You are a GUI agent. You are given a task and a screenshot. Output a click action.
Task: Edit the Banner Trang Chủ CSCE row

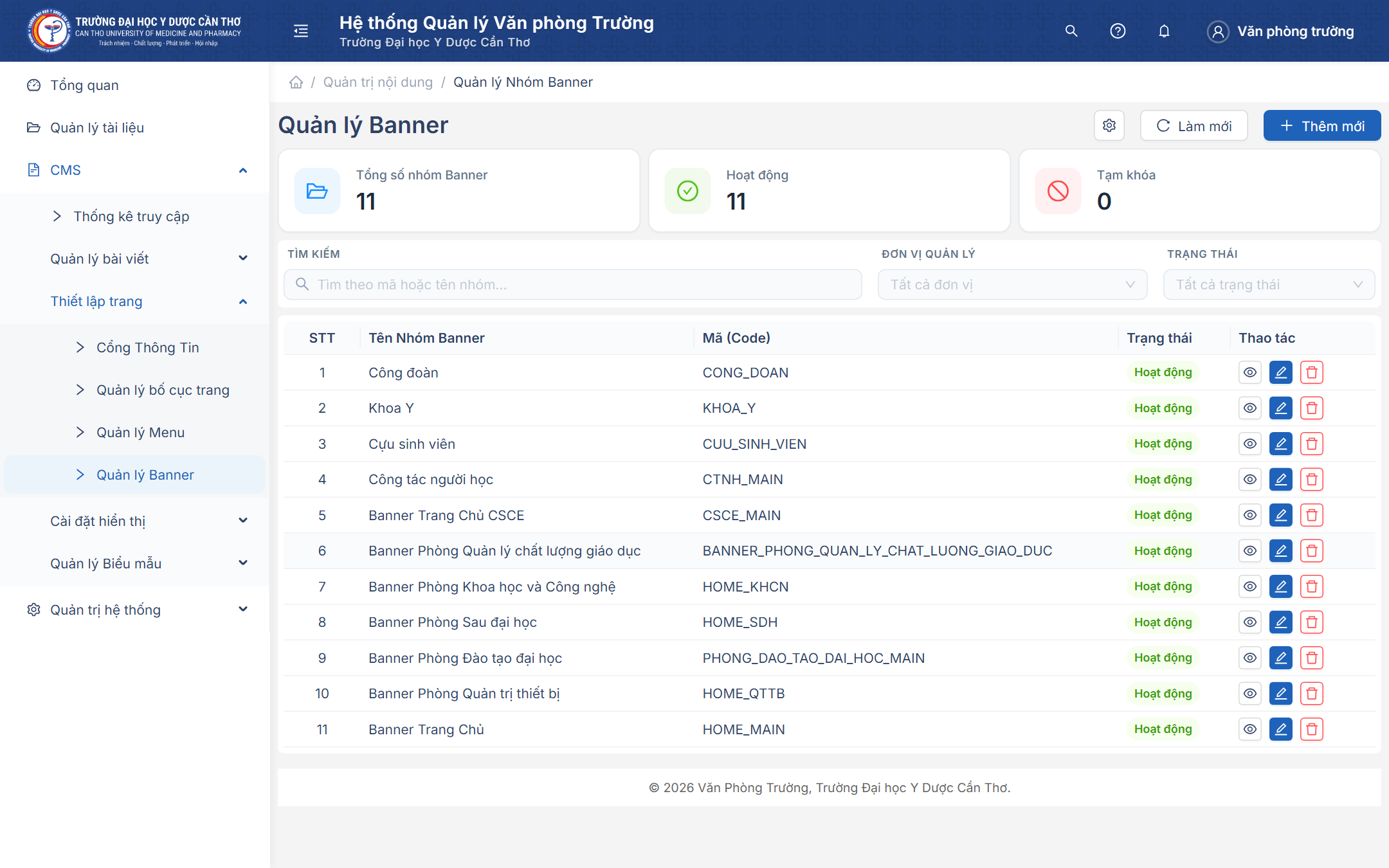[x=1281, y=515]
